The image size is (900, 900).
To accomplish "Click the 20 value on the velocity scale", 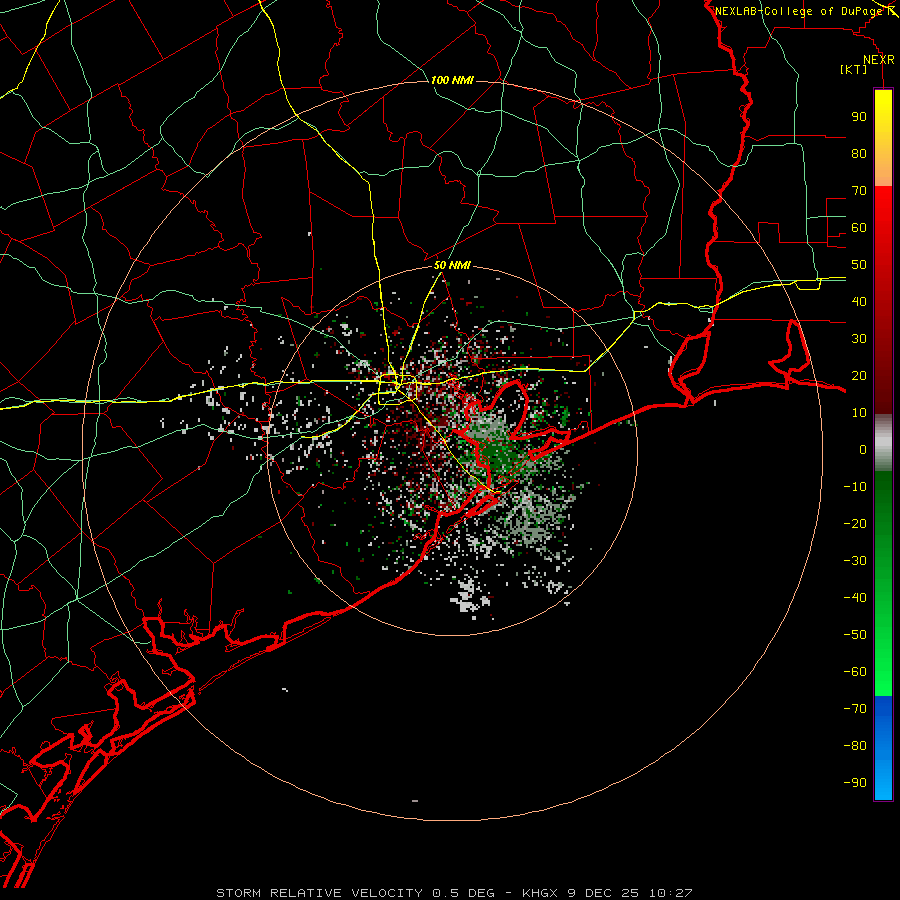I will (859, 375).
